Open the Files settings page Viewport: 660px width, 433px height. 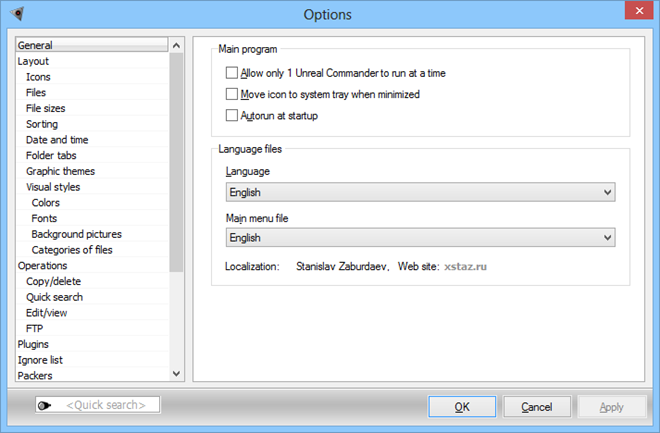point(92,93)
